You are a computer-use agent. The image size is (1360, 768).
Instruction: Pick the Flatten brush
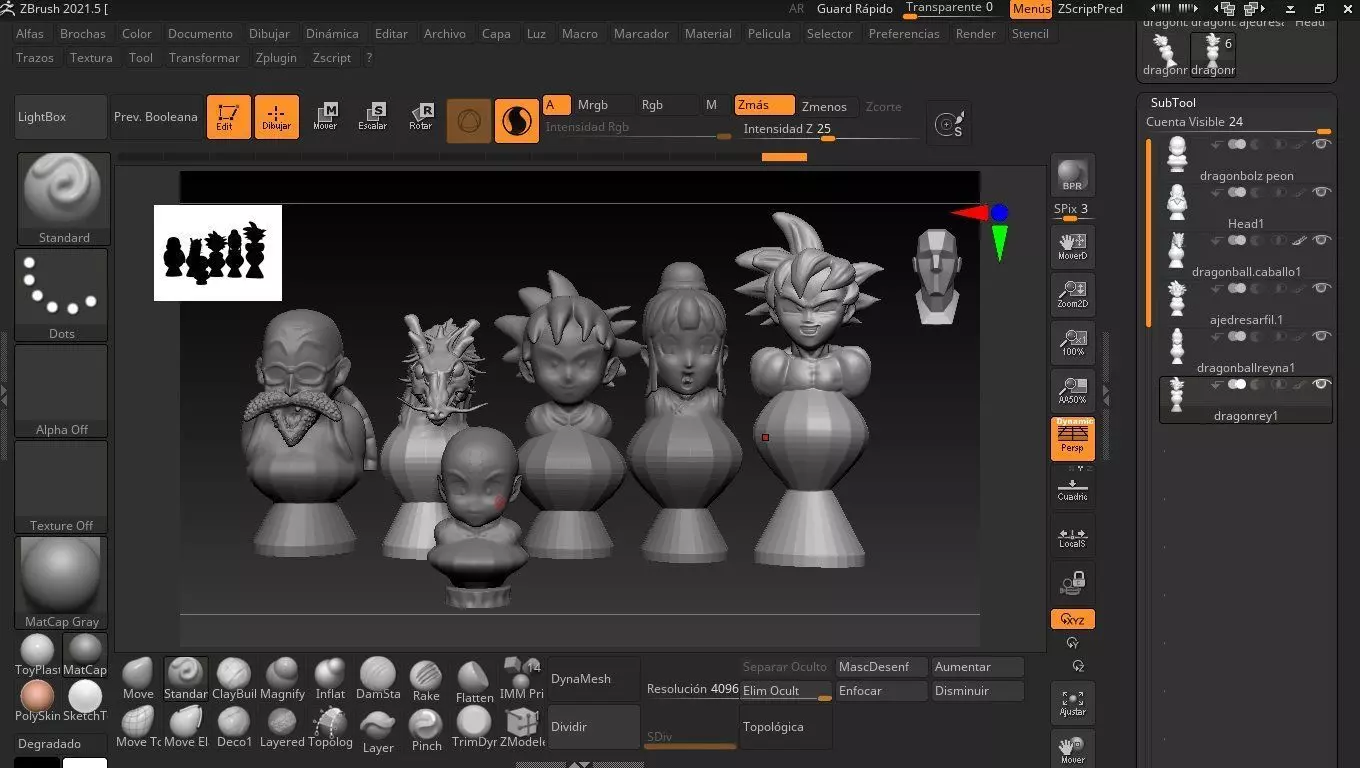pyautogui.click(x=474, y=681)
